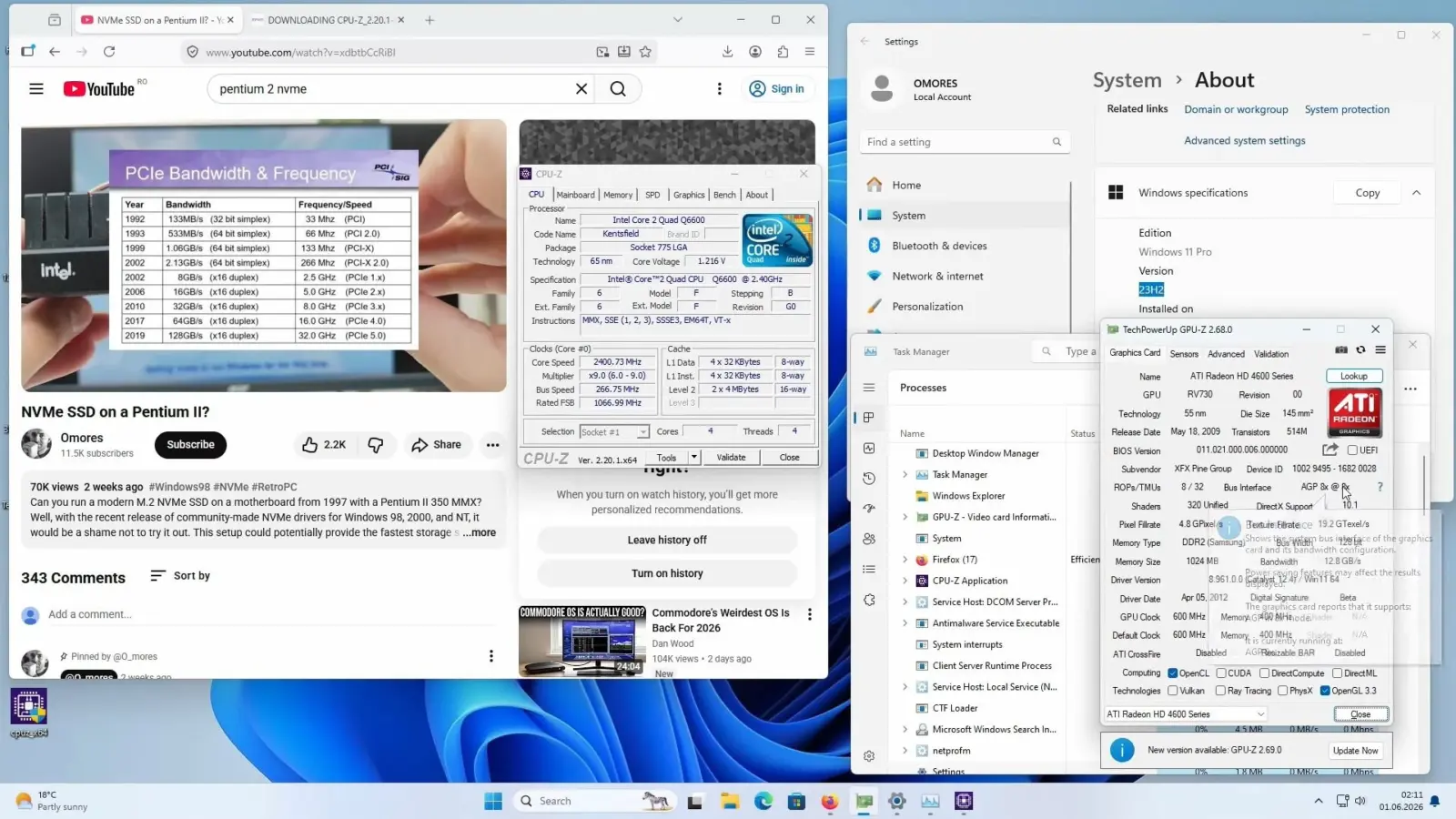Open Task Manager Users page icon
This screenshot has height=819, width=1456.
click(x=869, y=539)
